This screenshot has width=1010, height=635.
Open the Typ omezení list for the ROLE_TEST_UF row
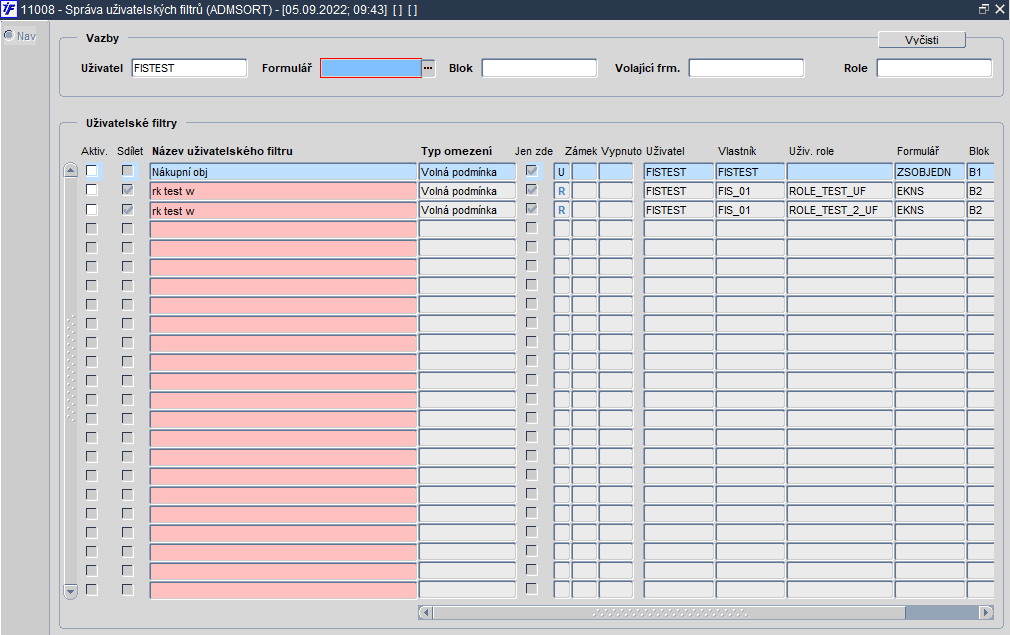468,191
